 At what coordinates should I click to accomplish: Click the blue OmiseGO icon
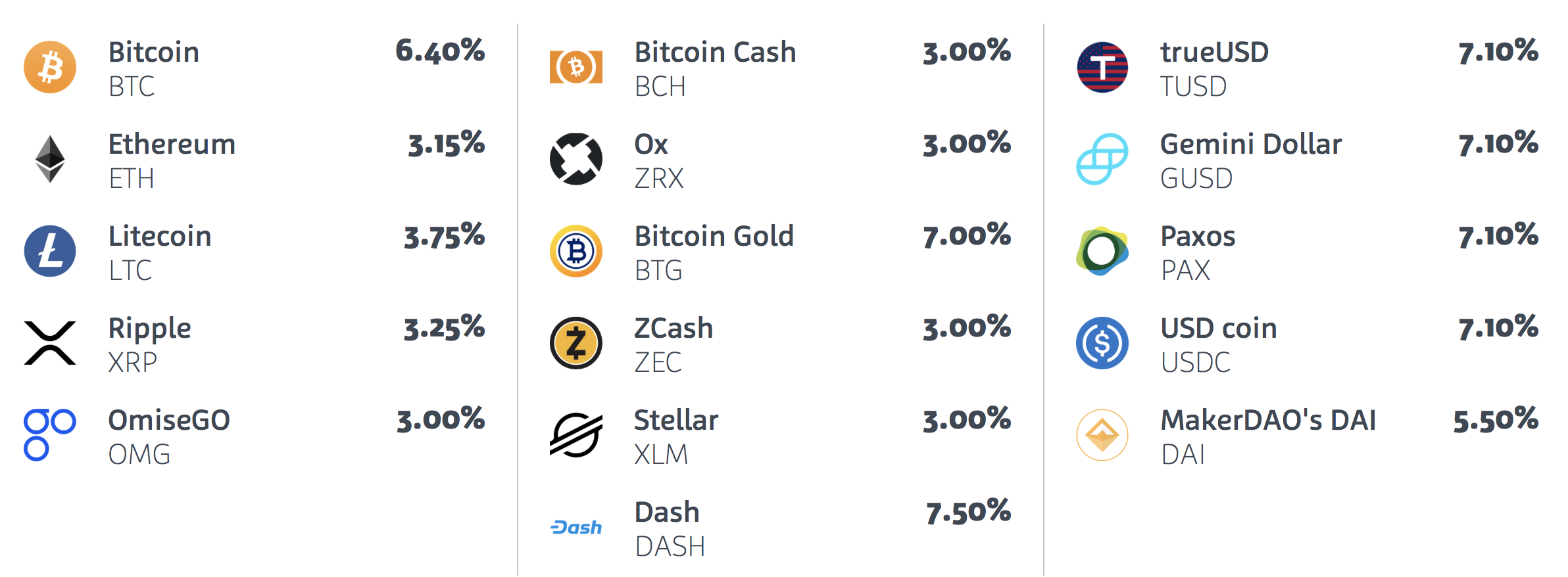coord(50,435)
